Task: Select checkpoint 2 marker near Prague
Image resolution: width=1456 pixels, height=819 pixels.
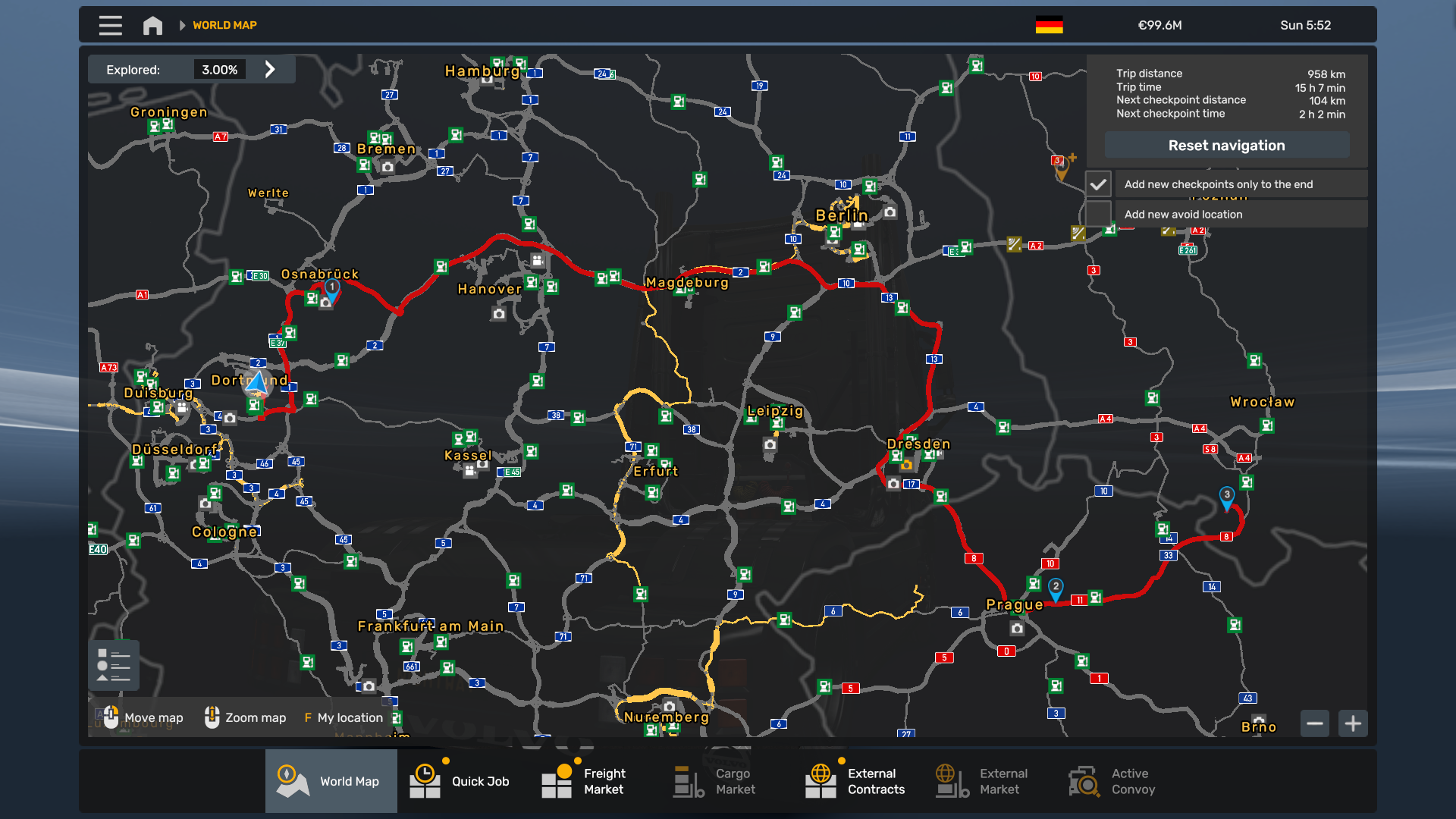Action: tap(1055, 588)
